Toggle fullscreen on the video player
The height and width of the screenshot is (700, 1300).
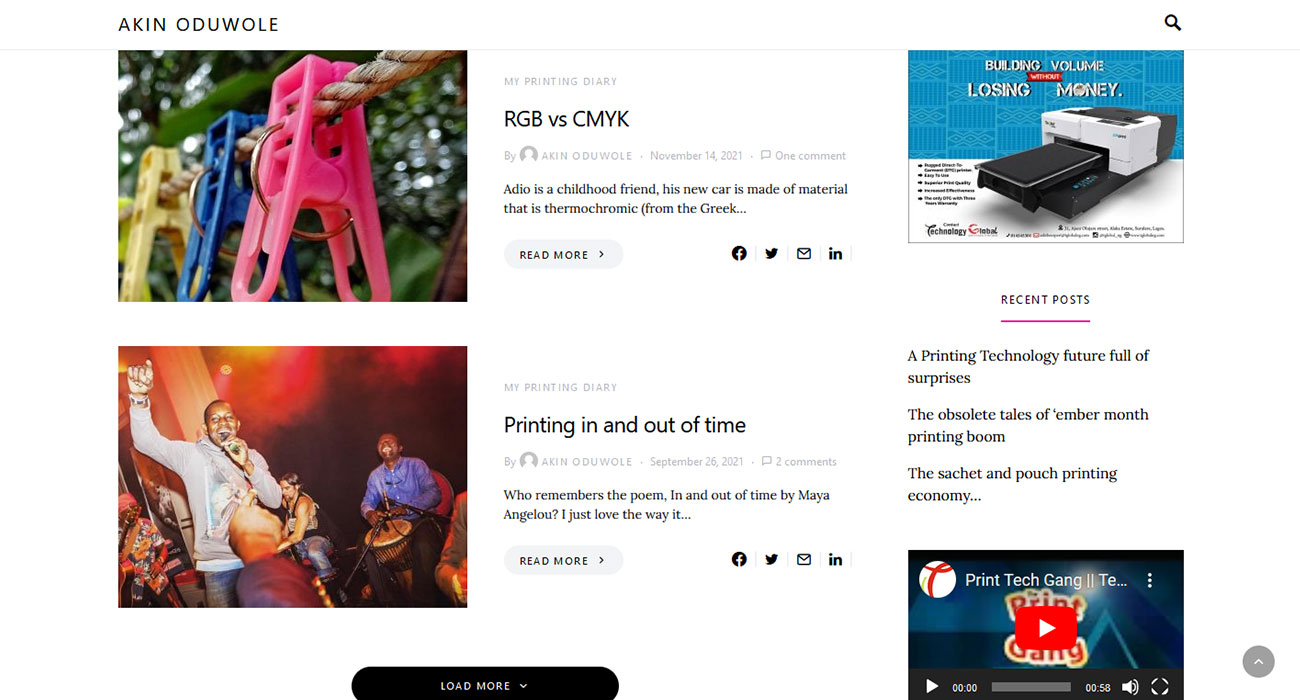(1160, 687)
